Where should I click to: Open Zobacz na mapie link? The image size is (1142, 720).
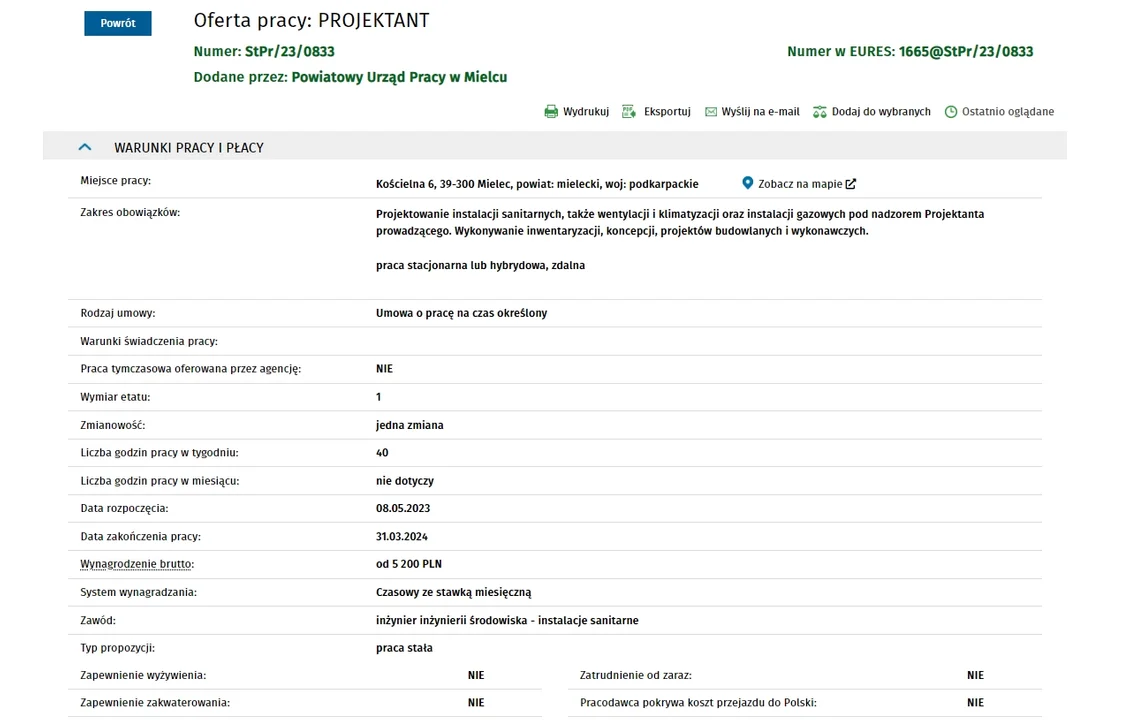click(800, 183)
